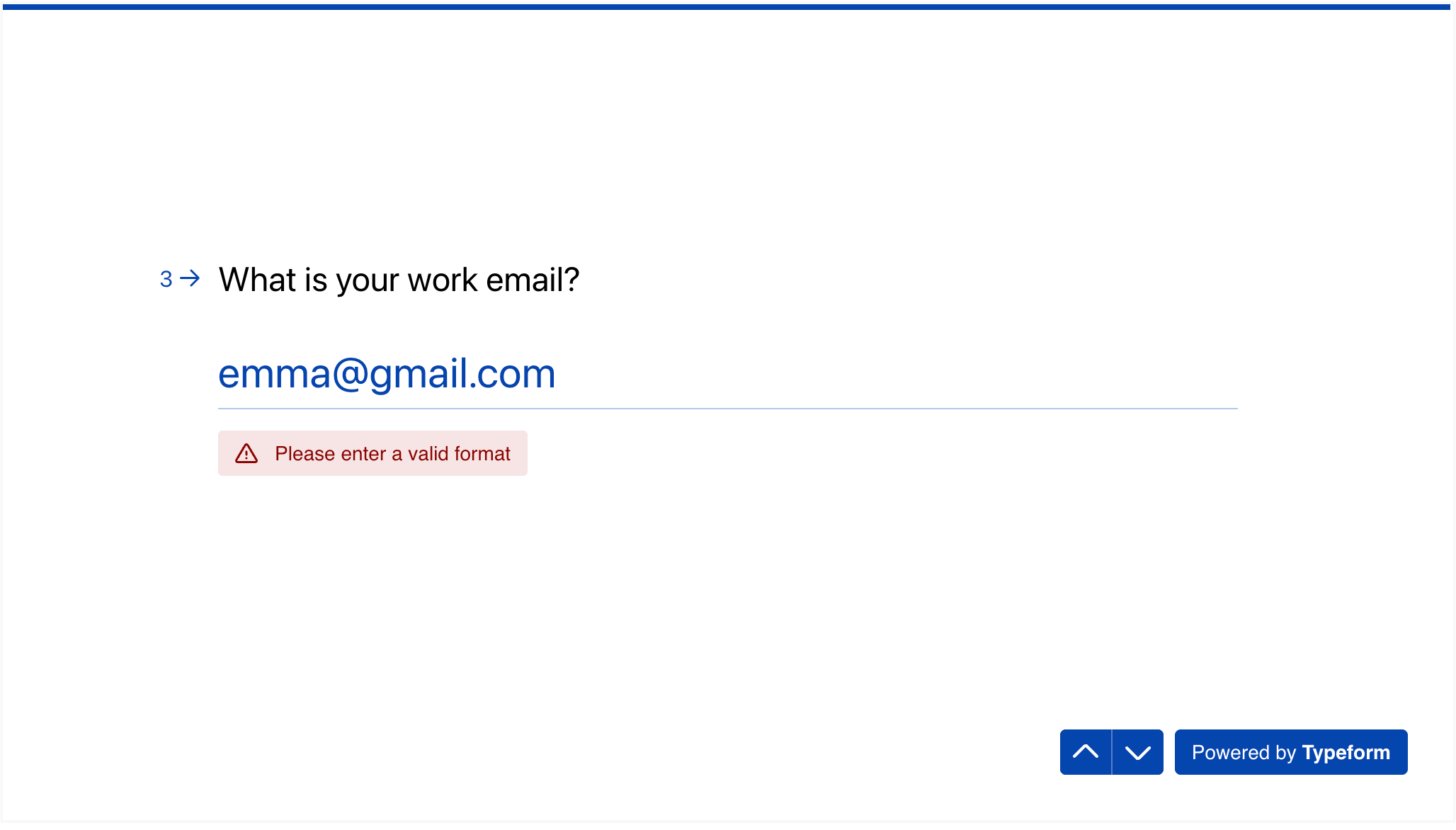Click the "emma" part of the email
The width and height of the screenshot is (1456, 830).
[x=274, y=374]
